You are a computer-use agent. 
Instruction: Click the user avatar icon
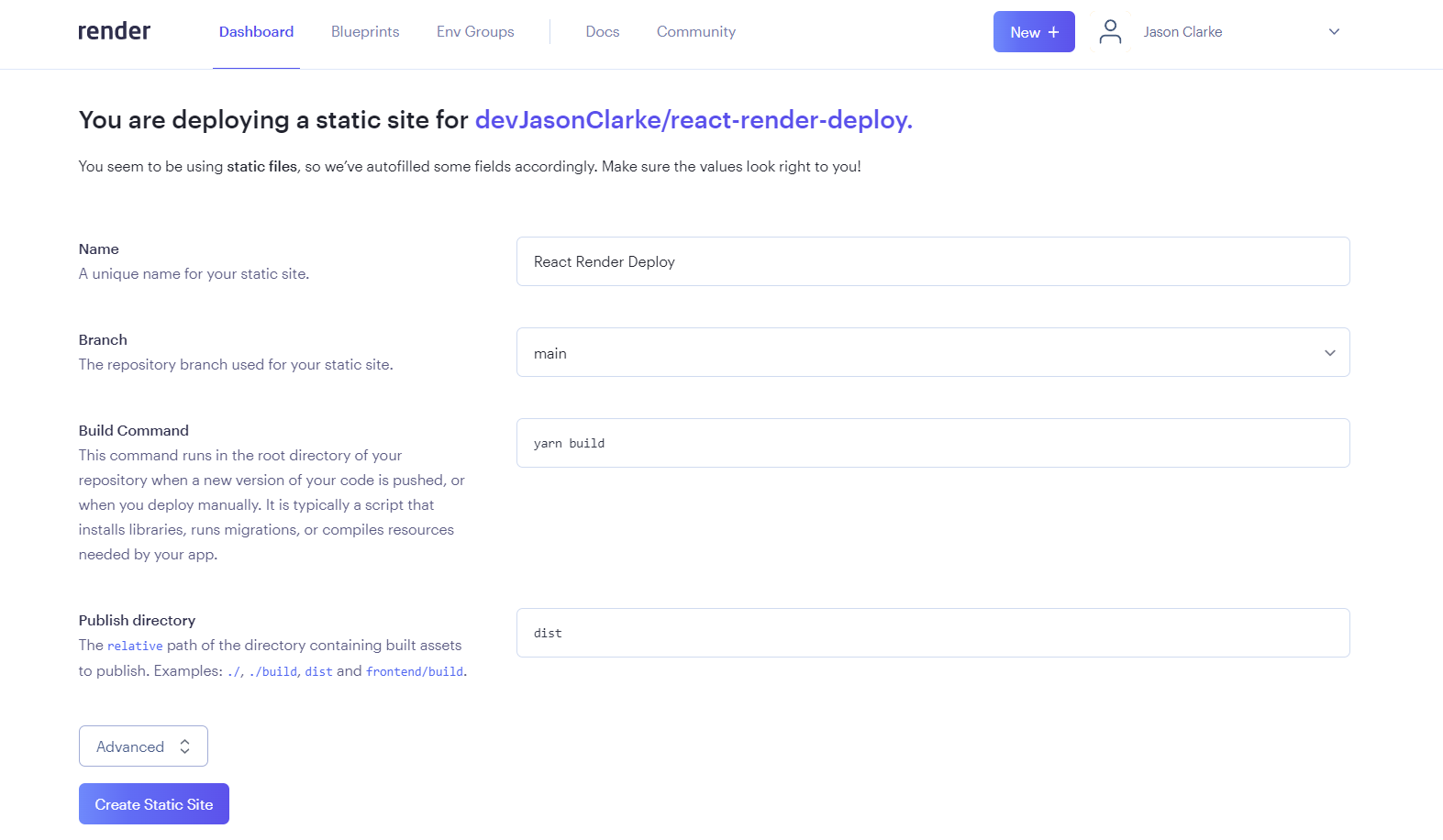tap(1110, 31)
